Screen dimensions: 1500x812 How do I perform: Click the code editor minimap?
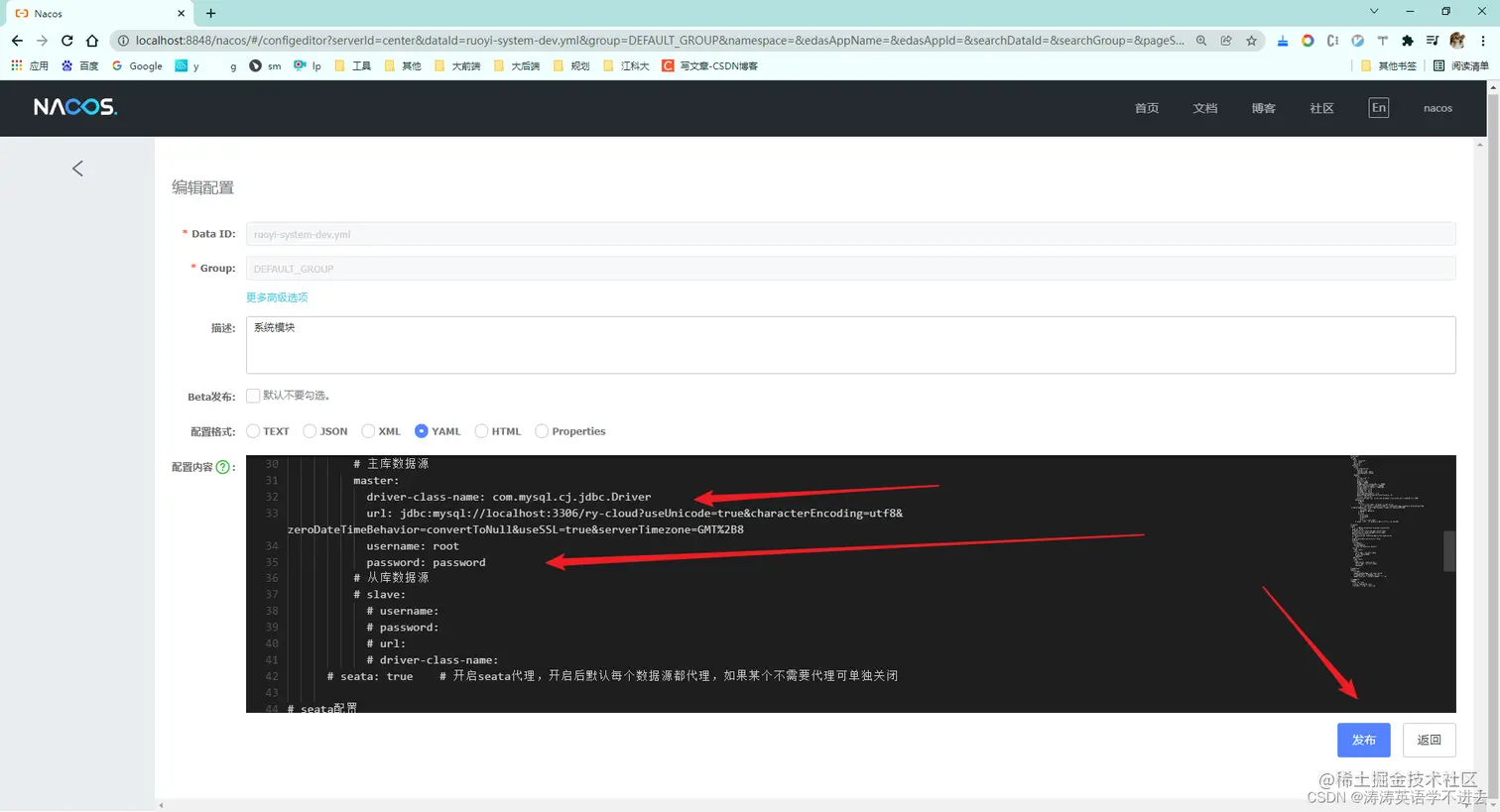tap(1394, 522)
